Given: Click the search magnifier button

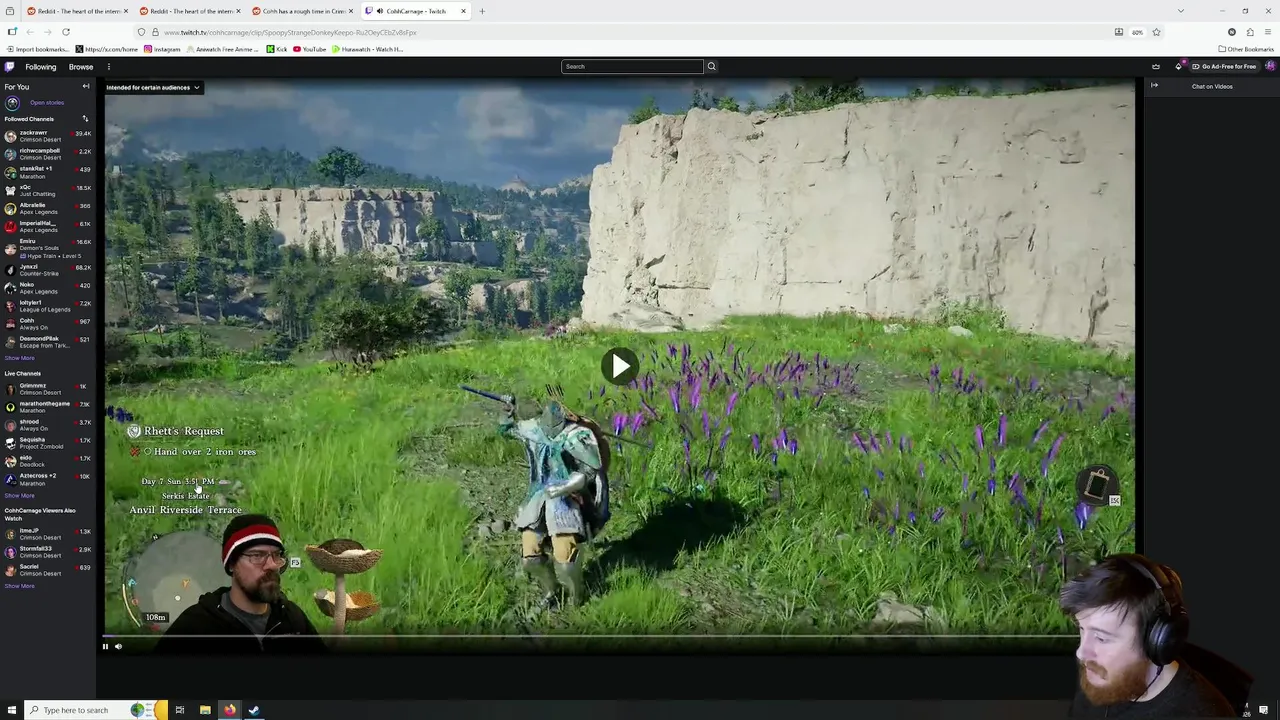Looking at the screenshot, I should [x=711, y=67].
